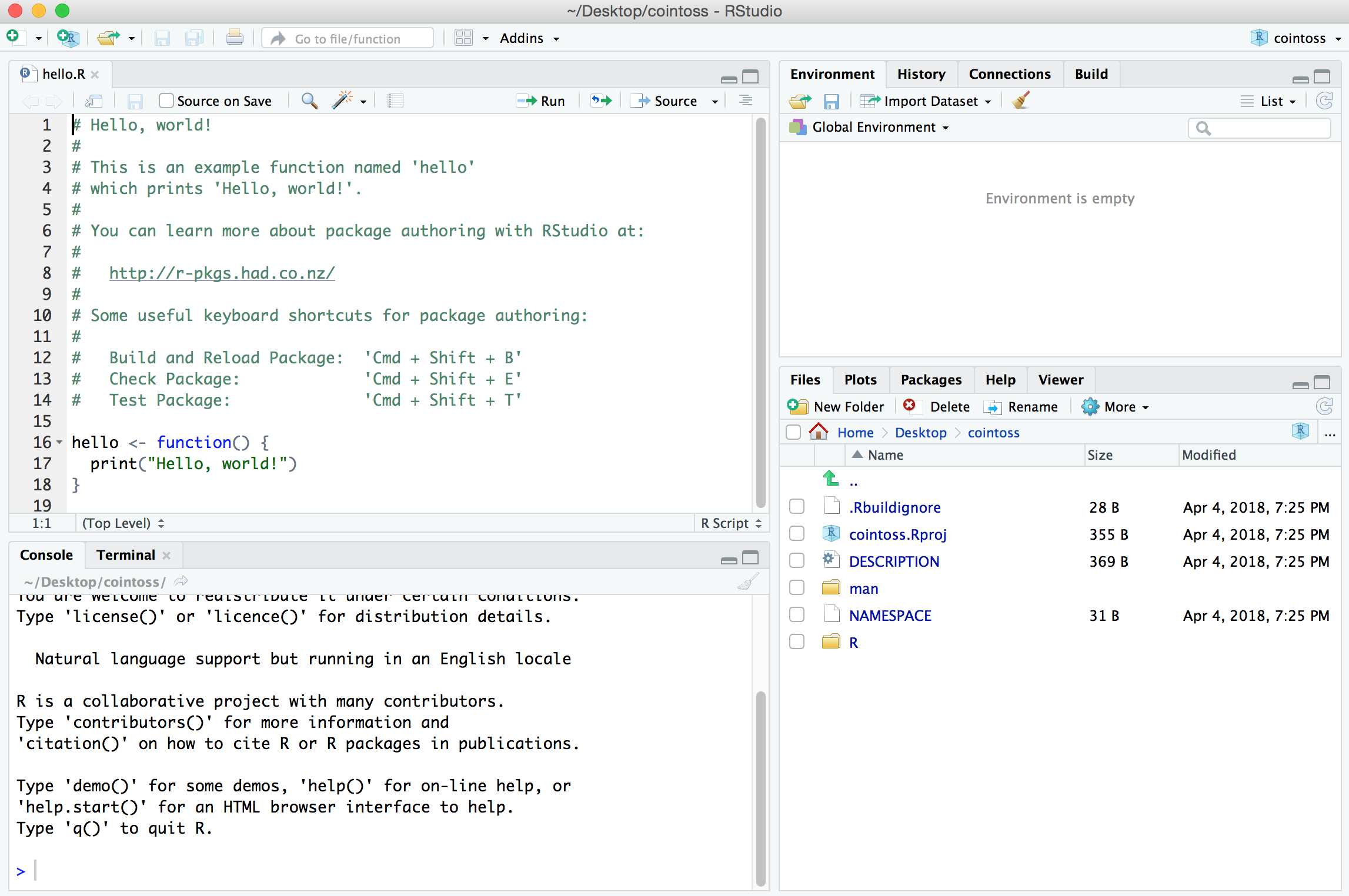Screen dimensions: 1349x896
Task: Open the List view dropdown in Environment
Action: 1268,101
